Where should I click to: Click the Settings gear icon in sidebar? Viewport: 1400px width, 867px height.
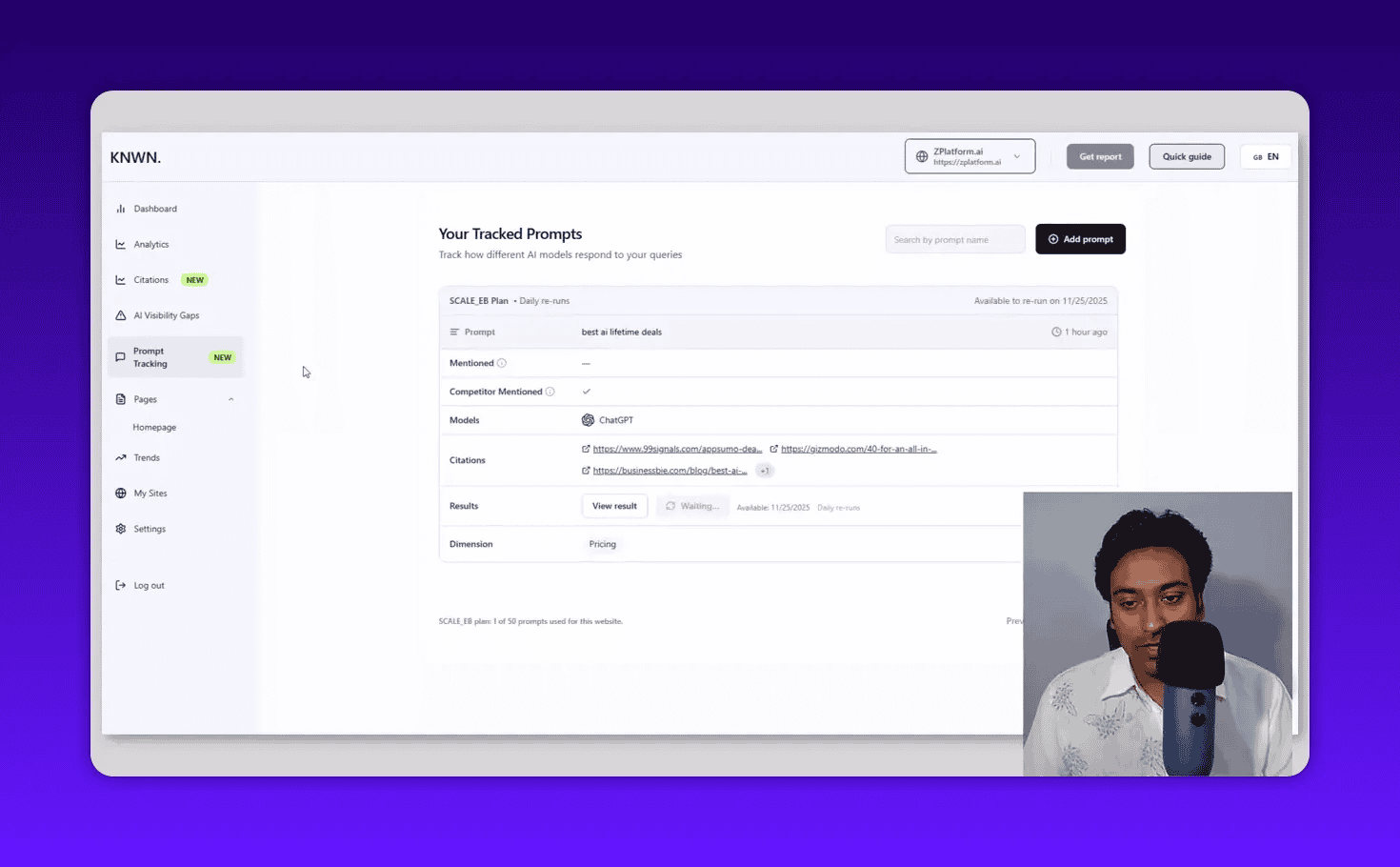pyautogui.click(x=121, y=529)
